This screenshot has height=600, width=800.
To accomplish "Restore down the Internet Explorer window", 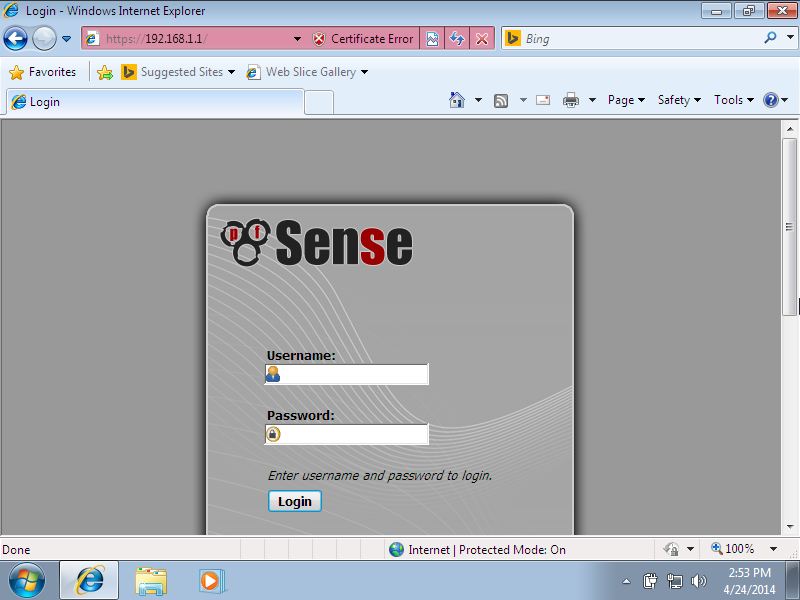I will (748, 11).
